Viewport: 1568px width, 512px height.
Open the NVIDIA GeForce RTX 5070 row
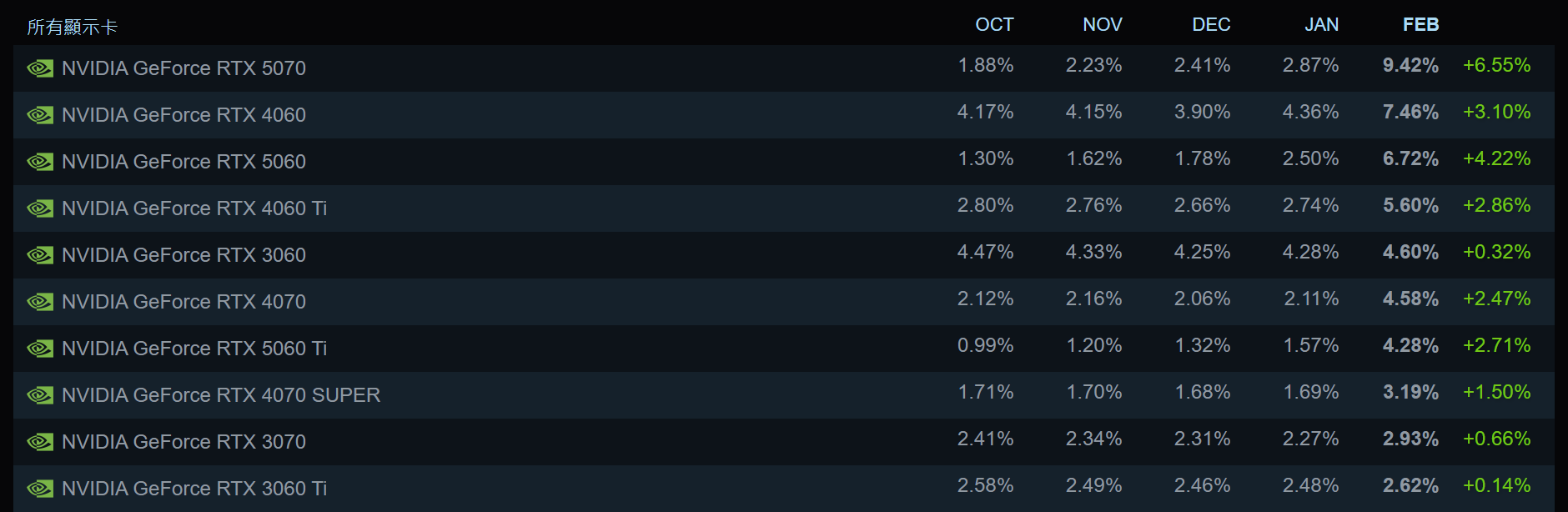183,68
